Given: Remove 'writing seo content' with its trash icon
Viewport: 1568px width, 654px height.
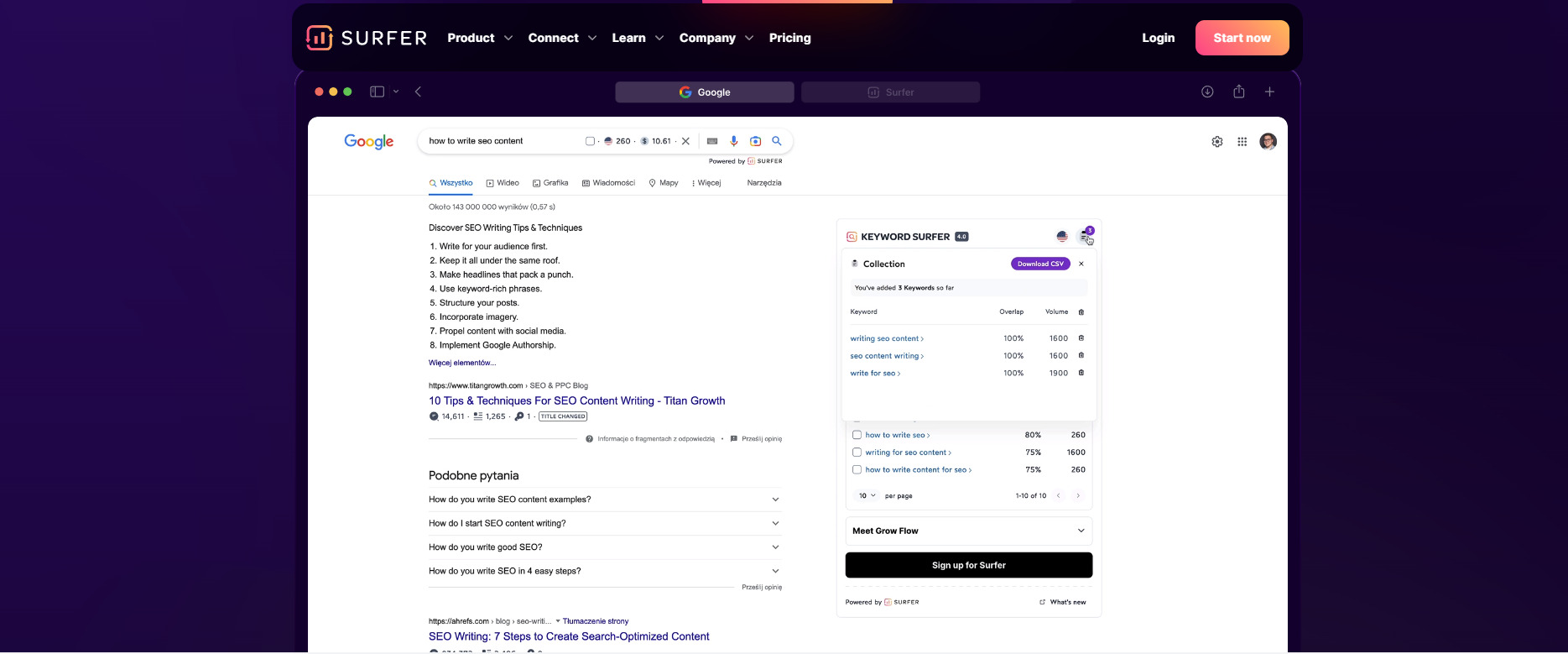Looking at the screenshot, I should pyautogui.click(x=1081, y=338).
